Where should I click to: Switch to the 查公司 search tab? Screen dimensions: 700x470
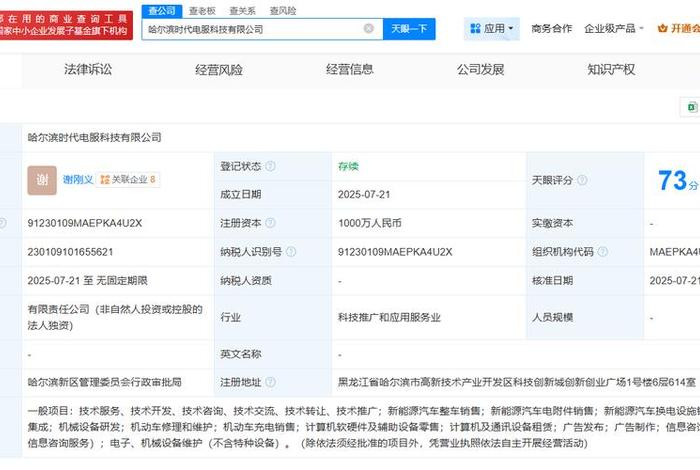point(162,11)
